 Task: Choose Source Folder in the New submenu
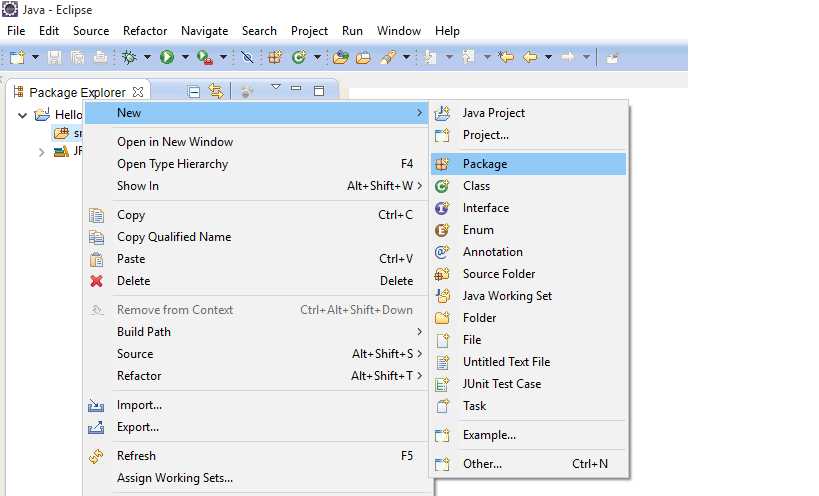(529, 274)
